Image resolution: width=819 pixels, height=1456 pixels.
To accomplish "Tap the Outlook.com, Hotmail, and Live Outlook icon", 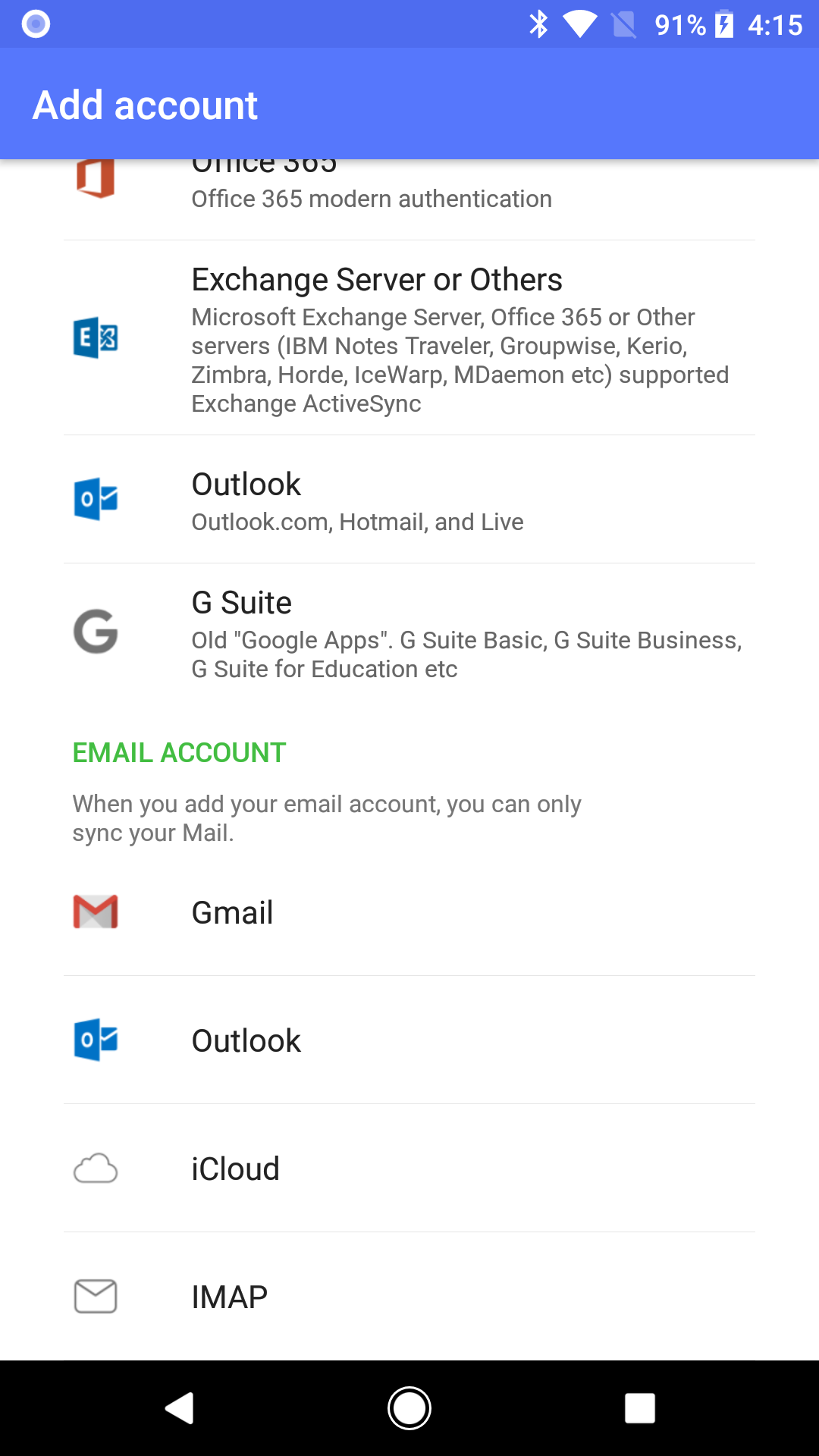I will (96, 499).
